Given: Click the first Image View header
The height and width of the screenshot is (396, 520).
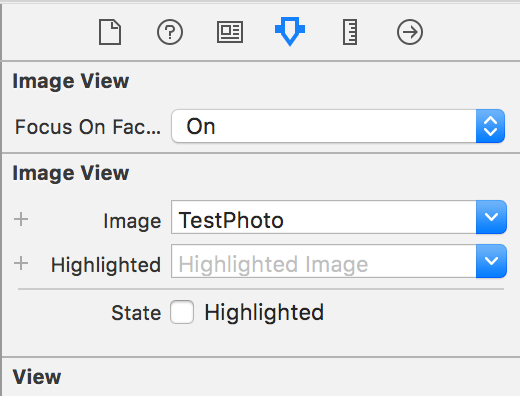Looking at the screenshot, I should click(x=71, y=81).
